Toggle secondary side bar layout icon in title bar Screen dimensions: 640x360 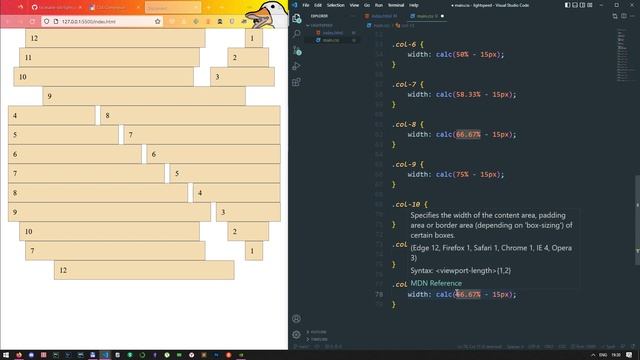pos(582,5)
